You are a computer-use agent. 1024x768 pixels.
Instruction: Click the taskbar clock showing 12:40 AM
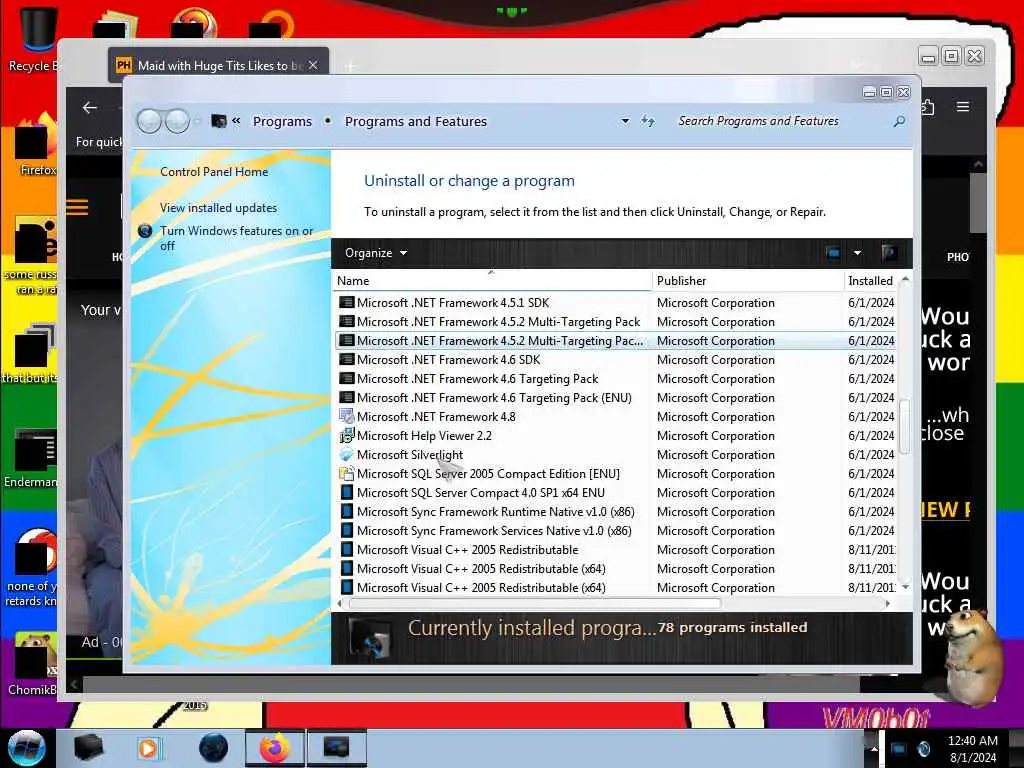pyautogui.click(x=972, y=749)
